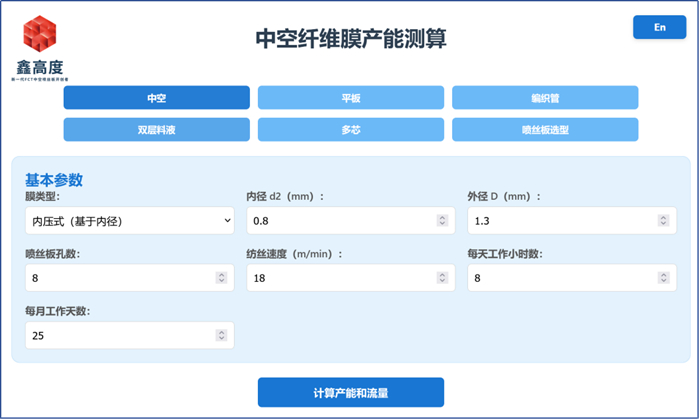
Task: Click the 纺丝速度 stepper arrows
Action: (442, 278)
